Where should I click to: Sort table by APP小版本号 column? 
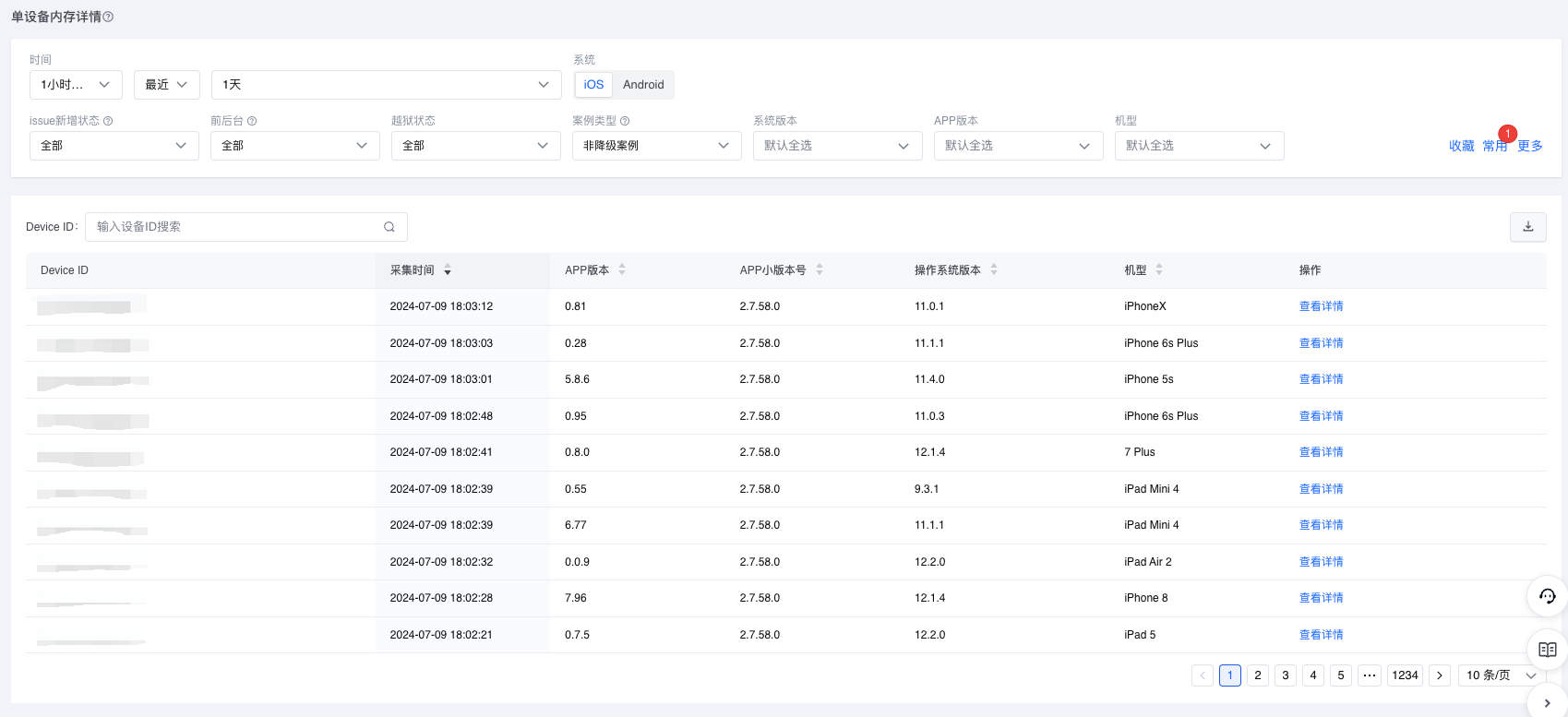[820, 269]
